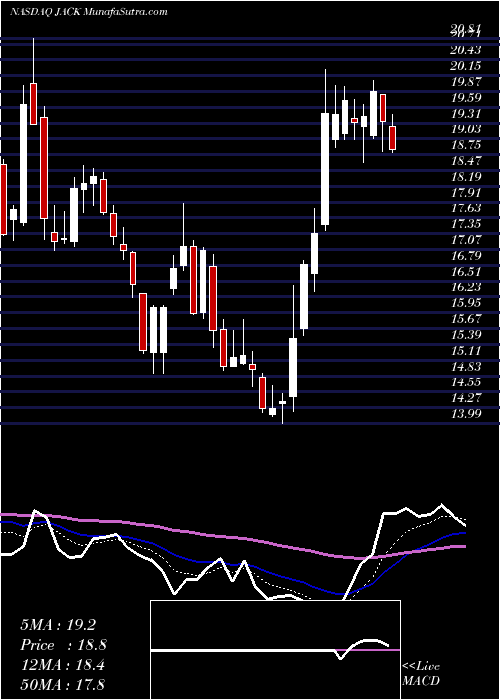The height and width of the screenshot is (700, 500).
Task: Click the 12MA : 18.4 legend entry
Action: coord(62,665)
